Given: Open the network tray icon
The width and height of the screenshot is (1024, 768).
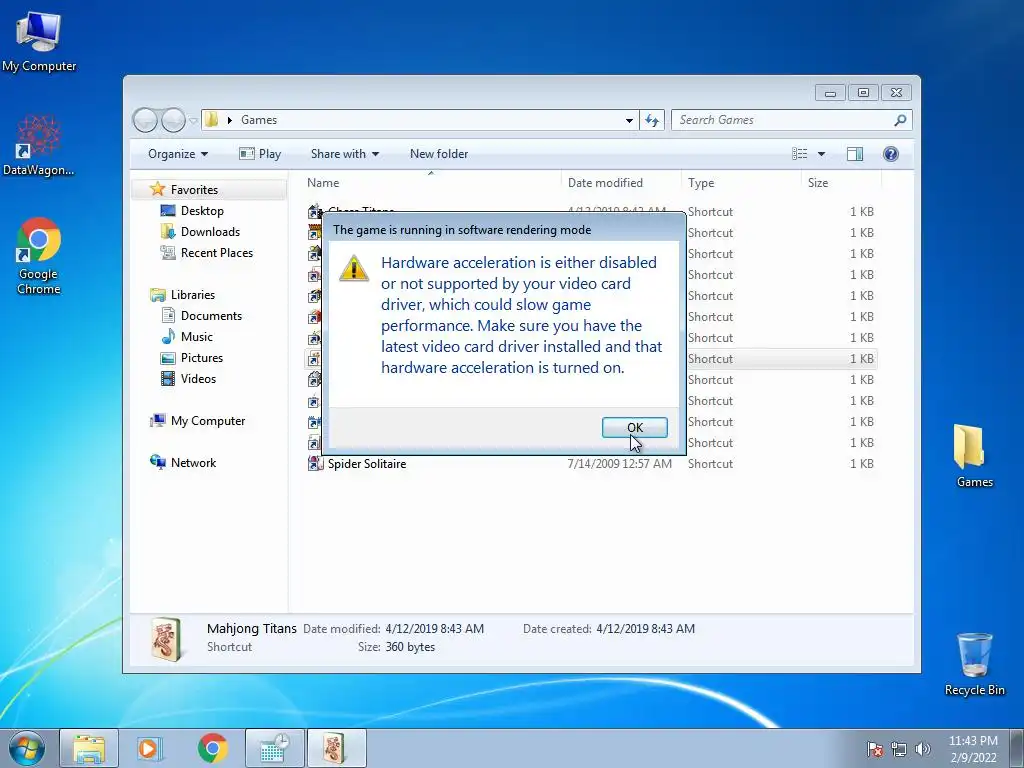Looking at the screenshot, I should pyautogui.click(x=899, y=749).
